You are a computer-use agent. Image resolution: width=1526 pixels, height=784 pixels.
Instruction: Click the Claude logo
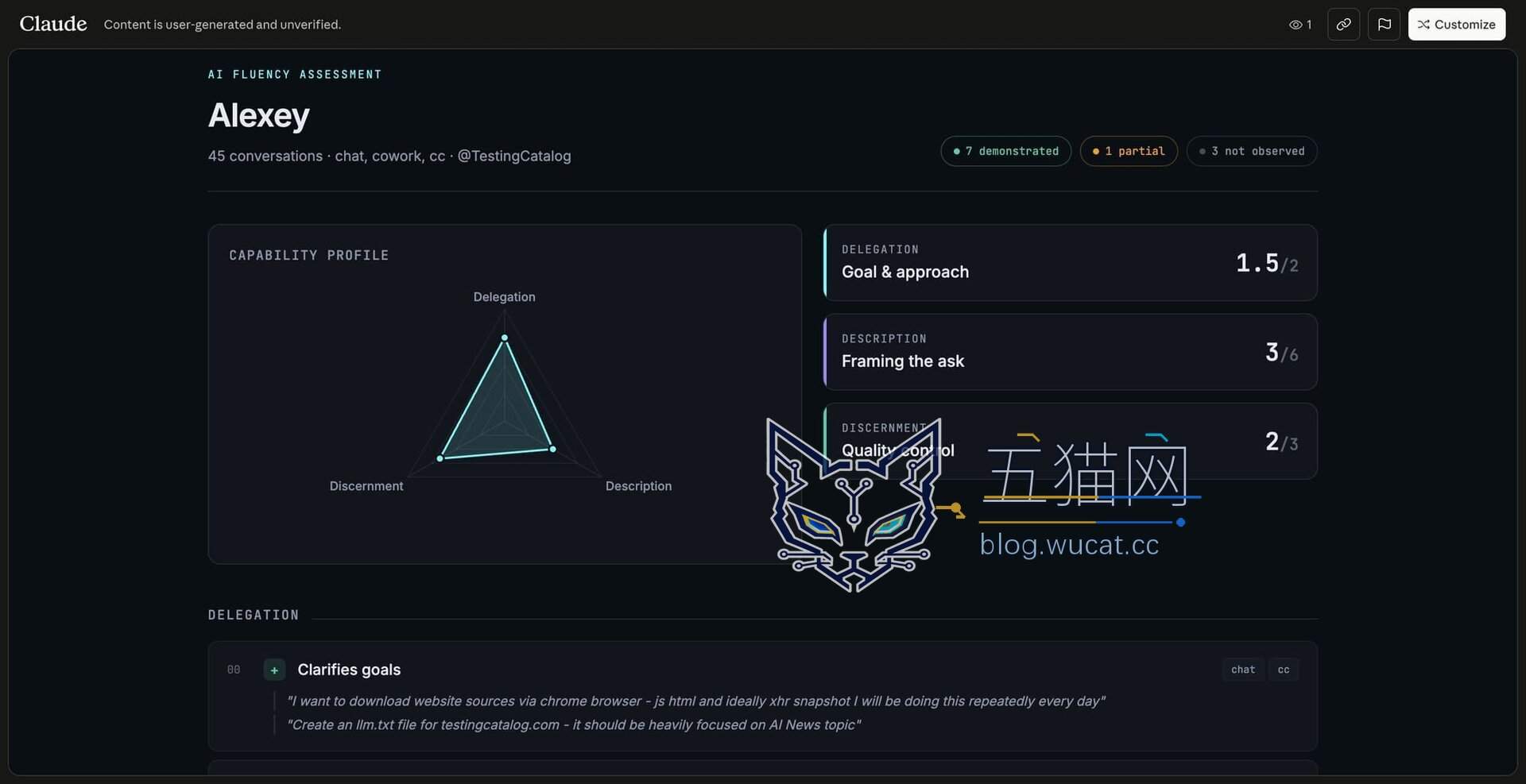tap(53, 24)
